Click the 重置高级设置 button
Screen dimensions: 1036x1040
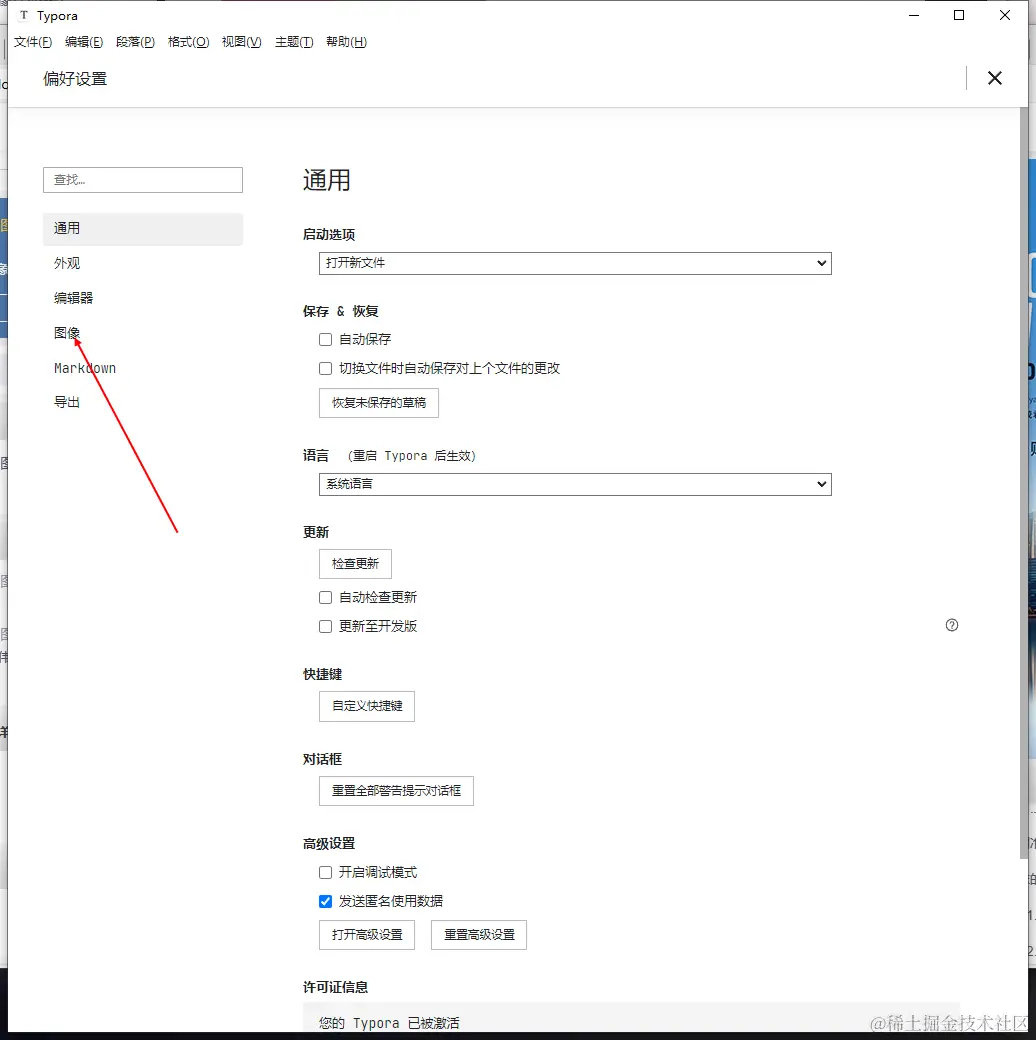click(479, 935)
